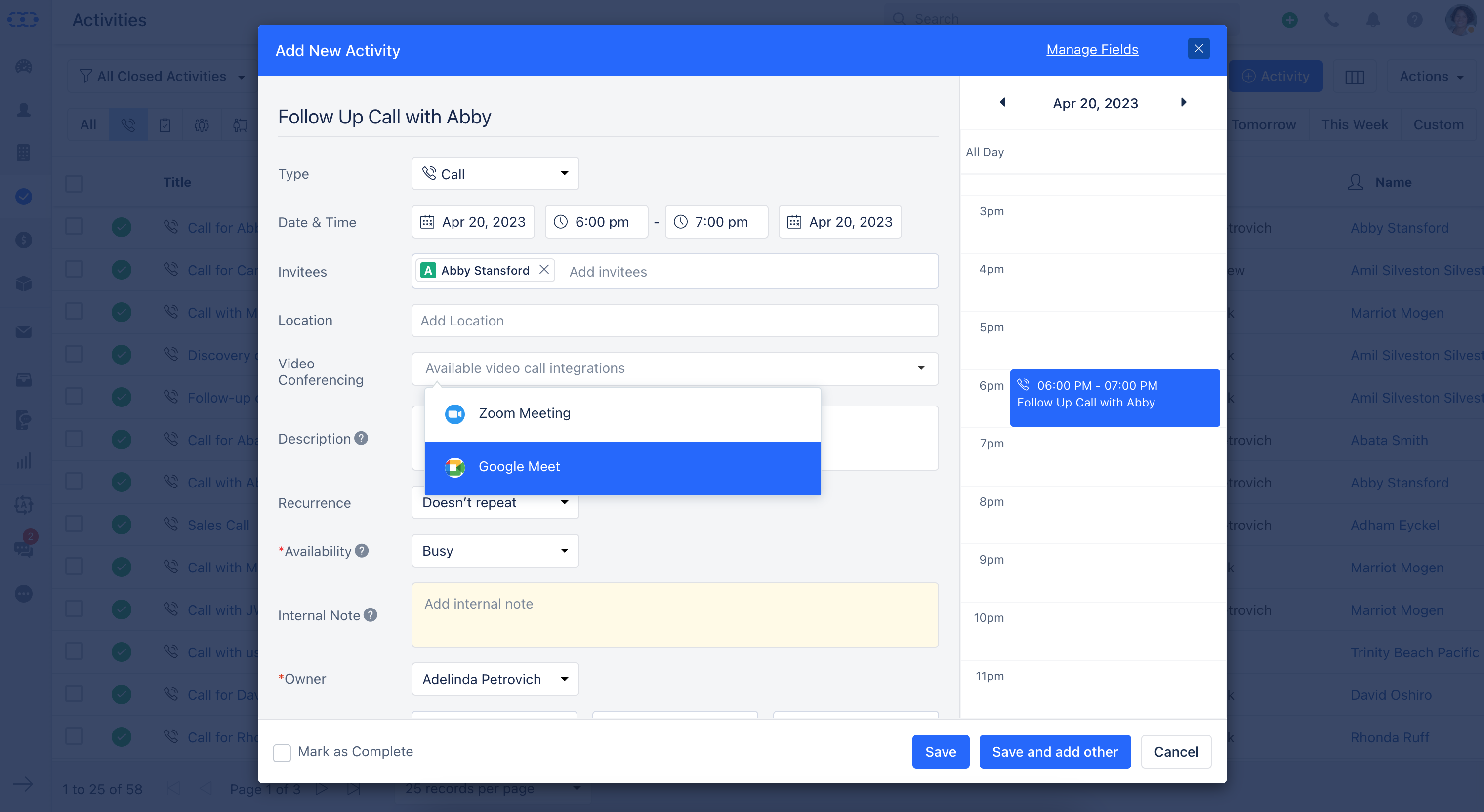
Task: Switch to the All activities tab
Action: pos(88,124)
